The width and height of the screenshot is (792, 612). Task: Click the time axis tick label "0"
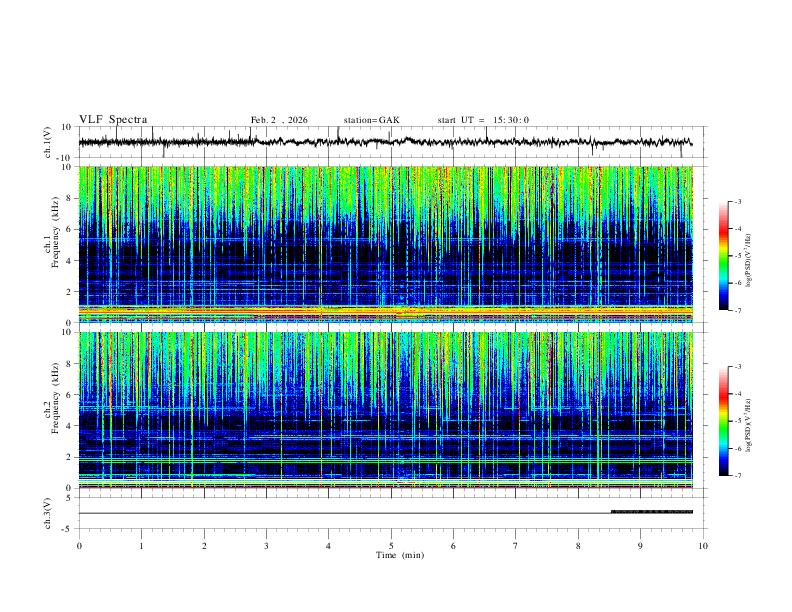point(79,546)
